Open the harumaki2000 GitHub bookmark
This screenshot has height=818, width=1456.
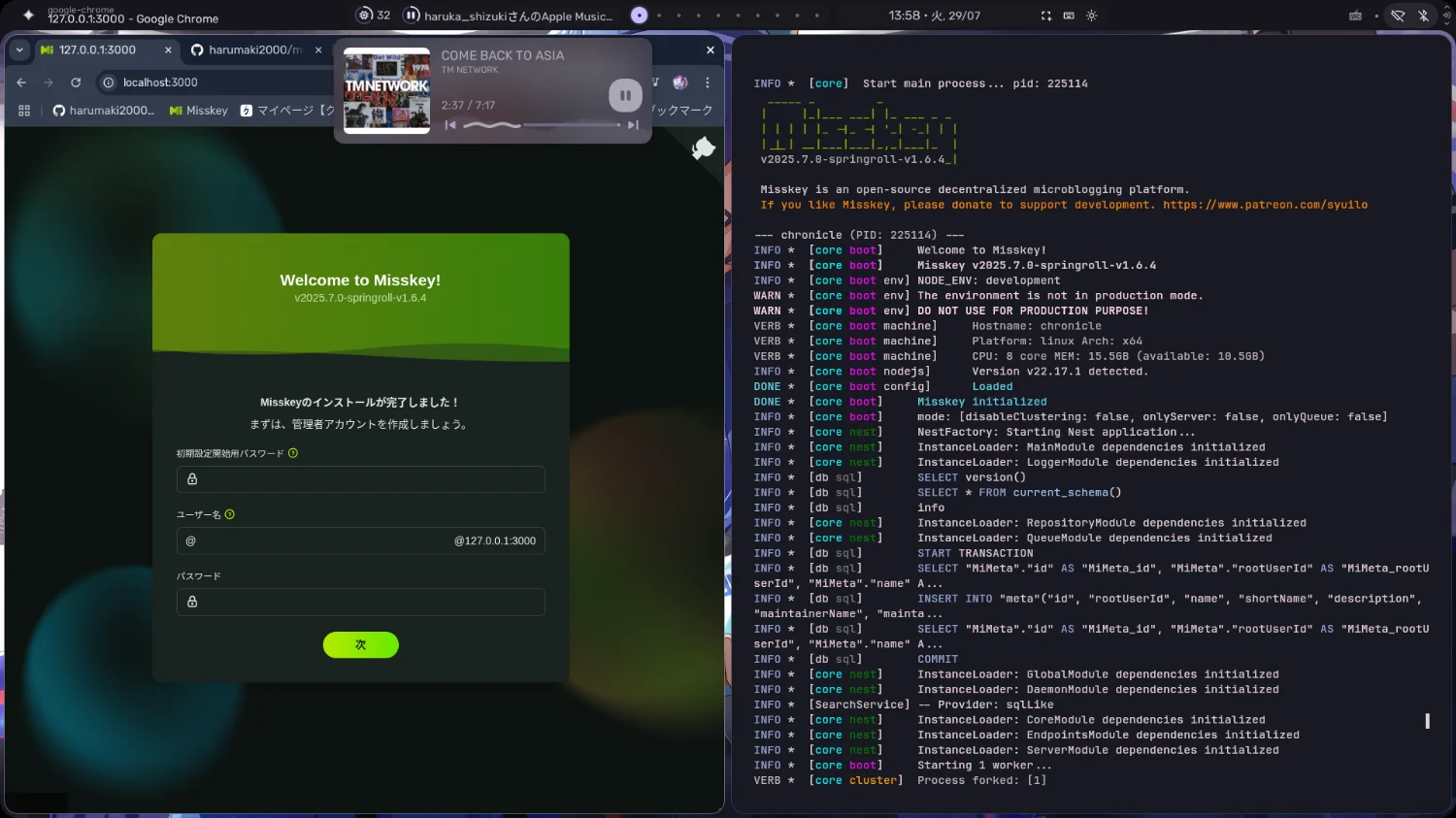click(x=103, y=111)
